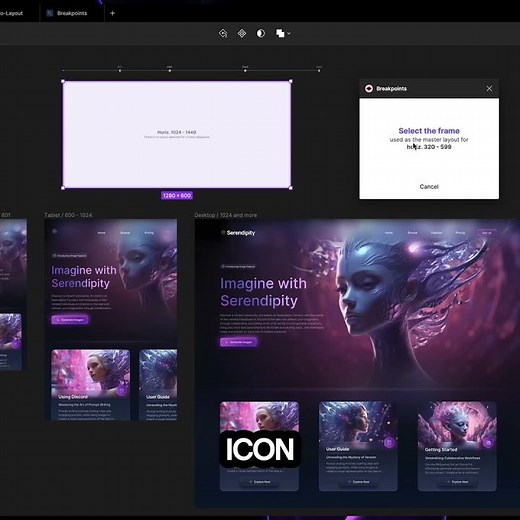The image size is (520, 520).
Task: Click the 'horiz. 320 - 599' text
Action: point(429,147)
